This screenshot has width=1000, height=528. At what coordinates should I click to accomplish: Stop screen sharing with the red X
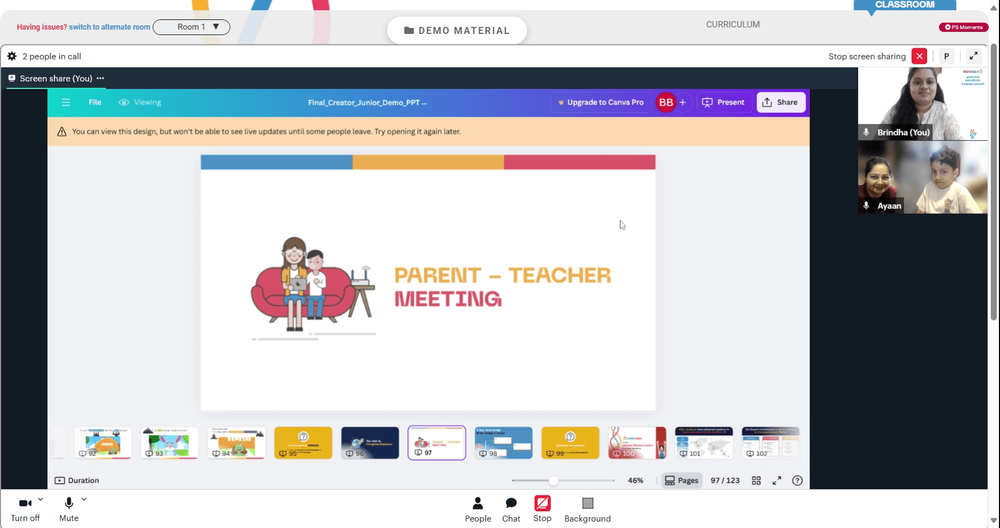pos(919,56)
